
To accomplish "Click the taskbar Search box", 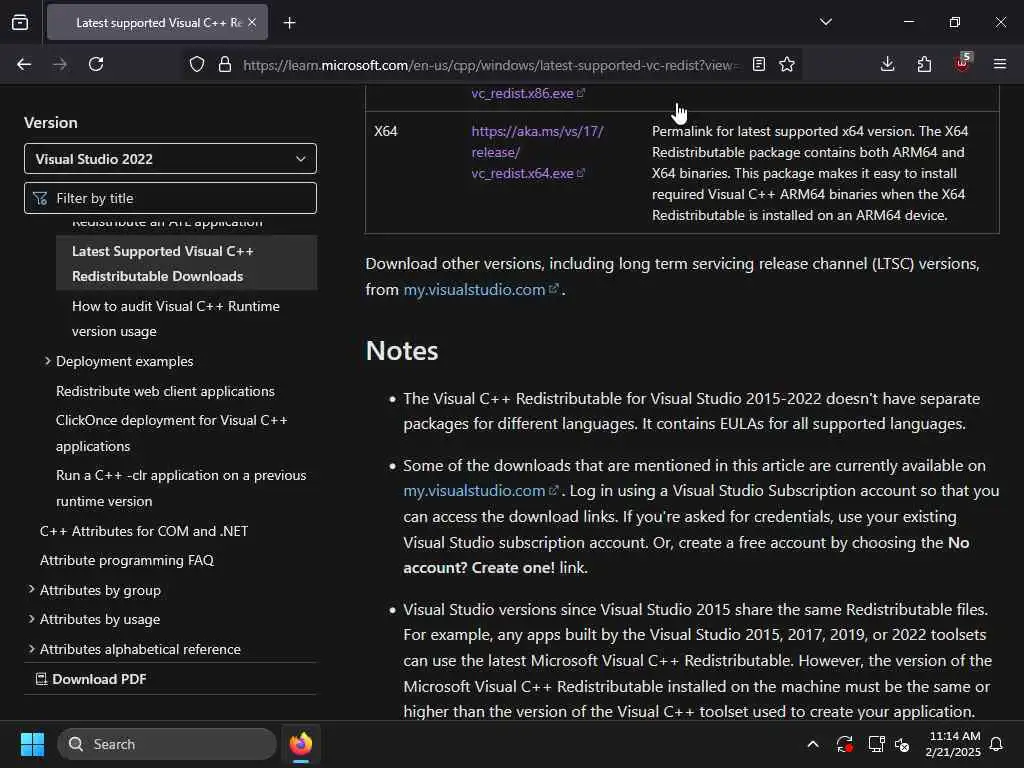I will 167,744.
